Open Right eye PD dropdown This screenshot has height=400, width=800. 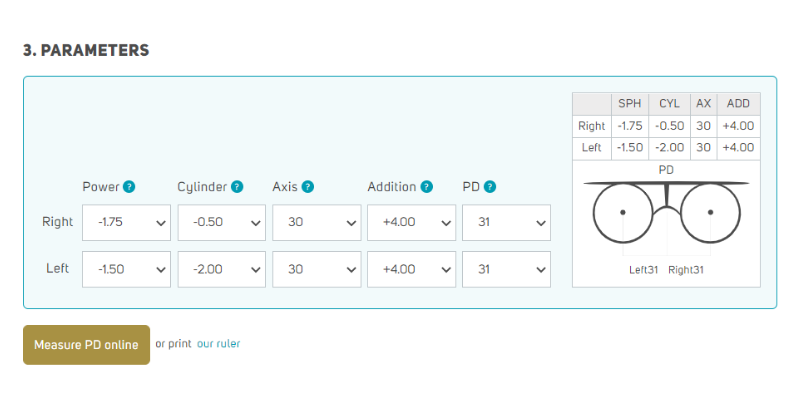[x=506, y=223]
